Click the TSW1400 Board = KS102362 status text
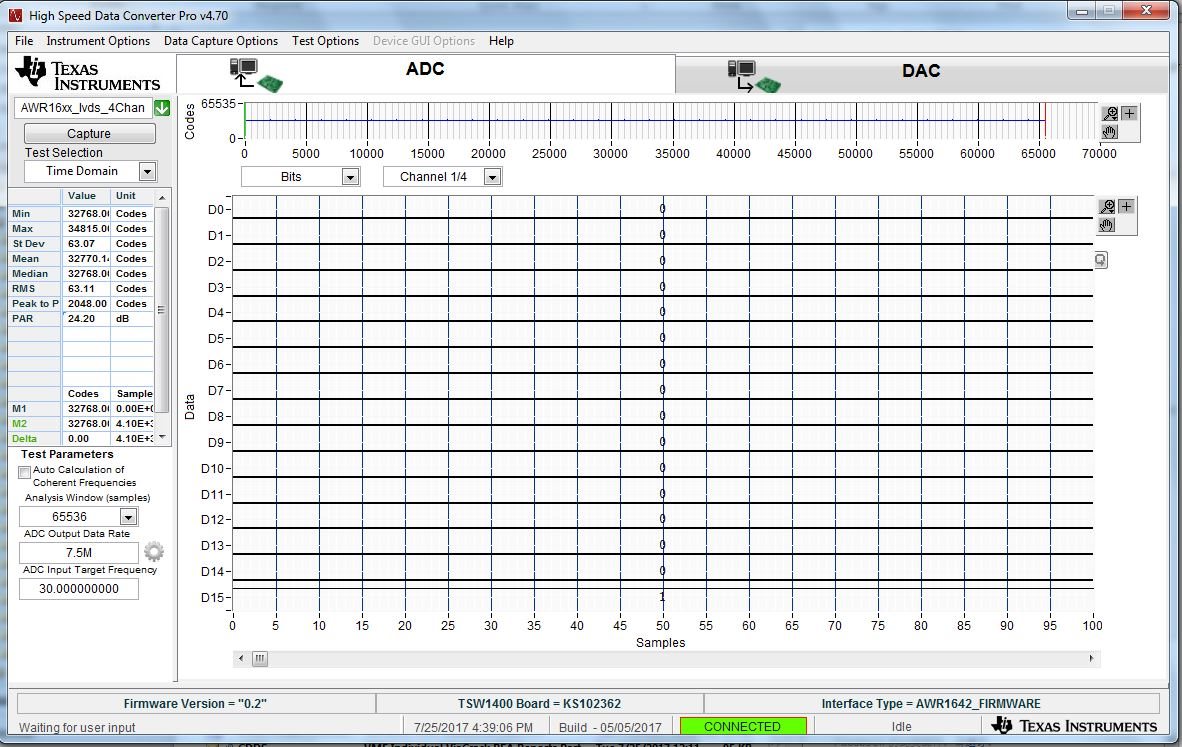 pyautogui.click(x=540, y=704)
